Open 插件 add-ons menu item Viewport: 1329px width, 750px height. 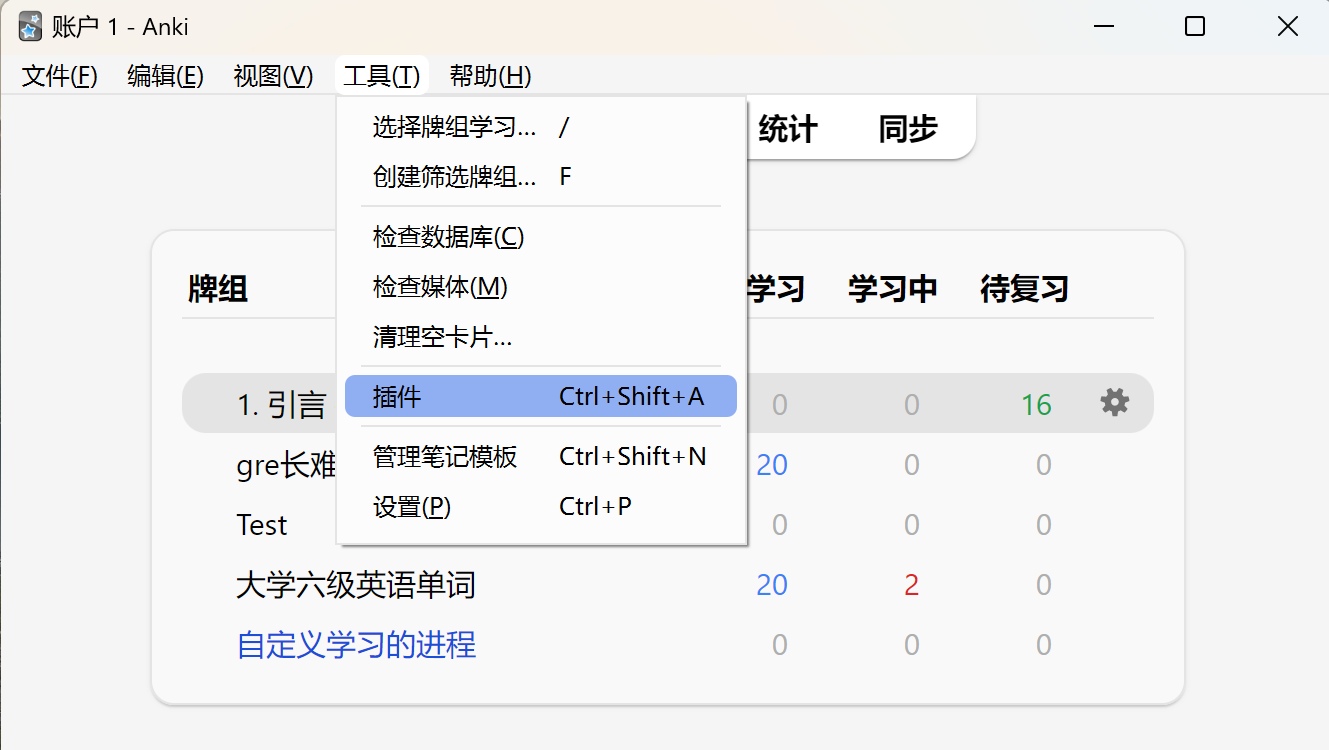point(540,397)
